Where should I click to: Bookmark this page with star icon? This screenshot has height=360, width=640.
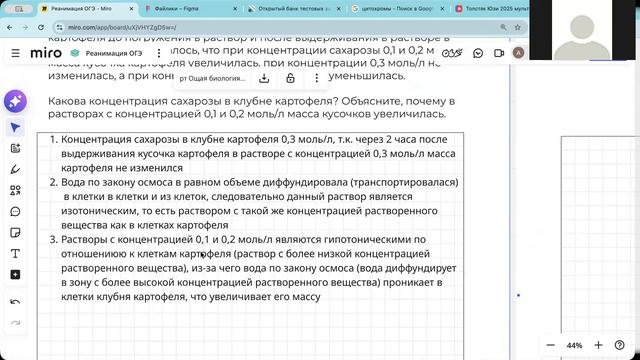(x=518, y=27)
